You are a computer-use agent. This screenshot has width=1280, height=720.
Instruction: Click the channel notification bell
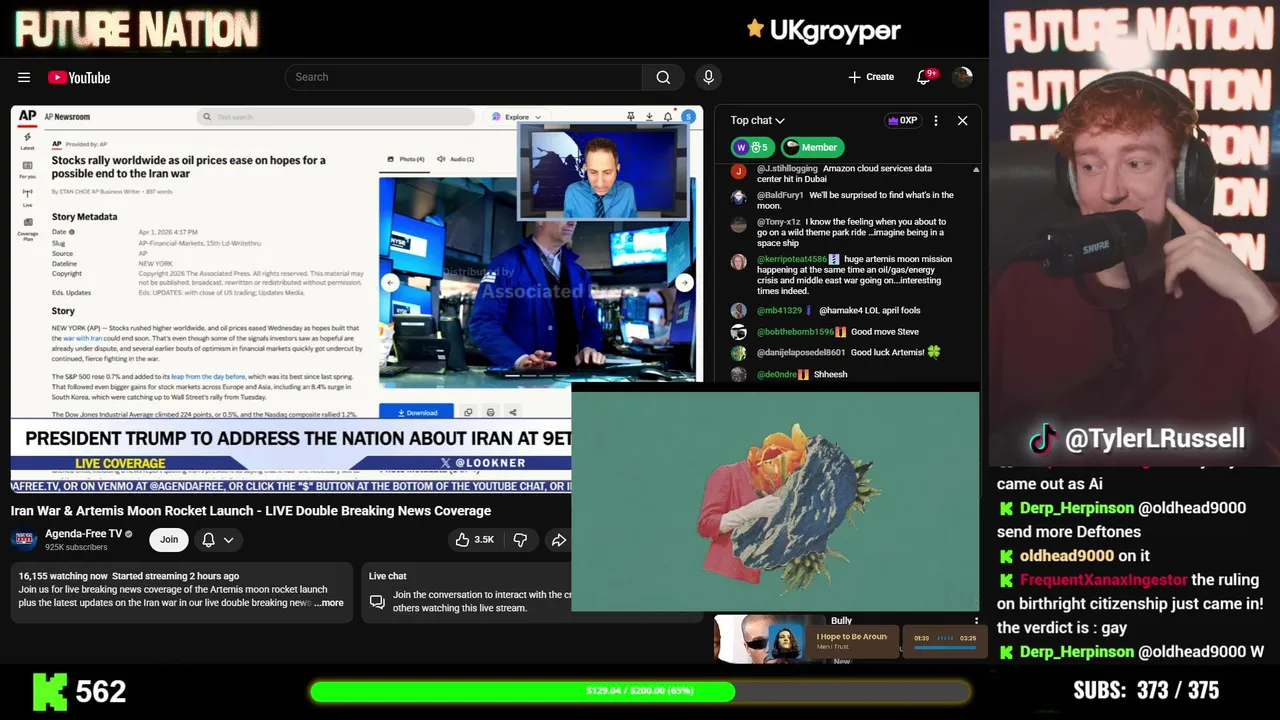click(208, 540)
